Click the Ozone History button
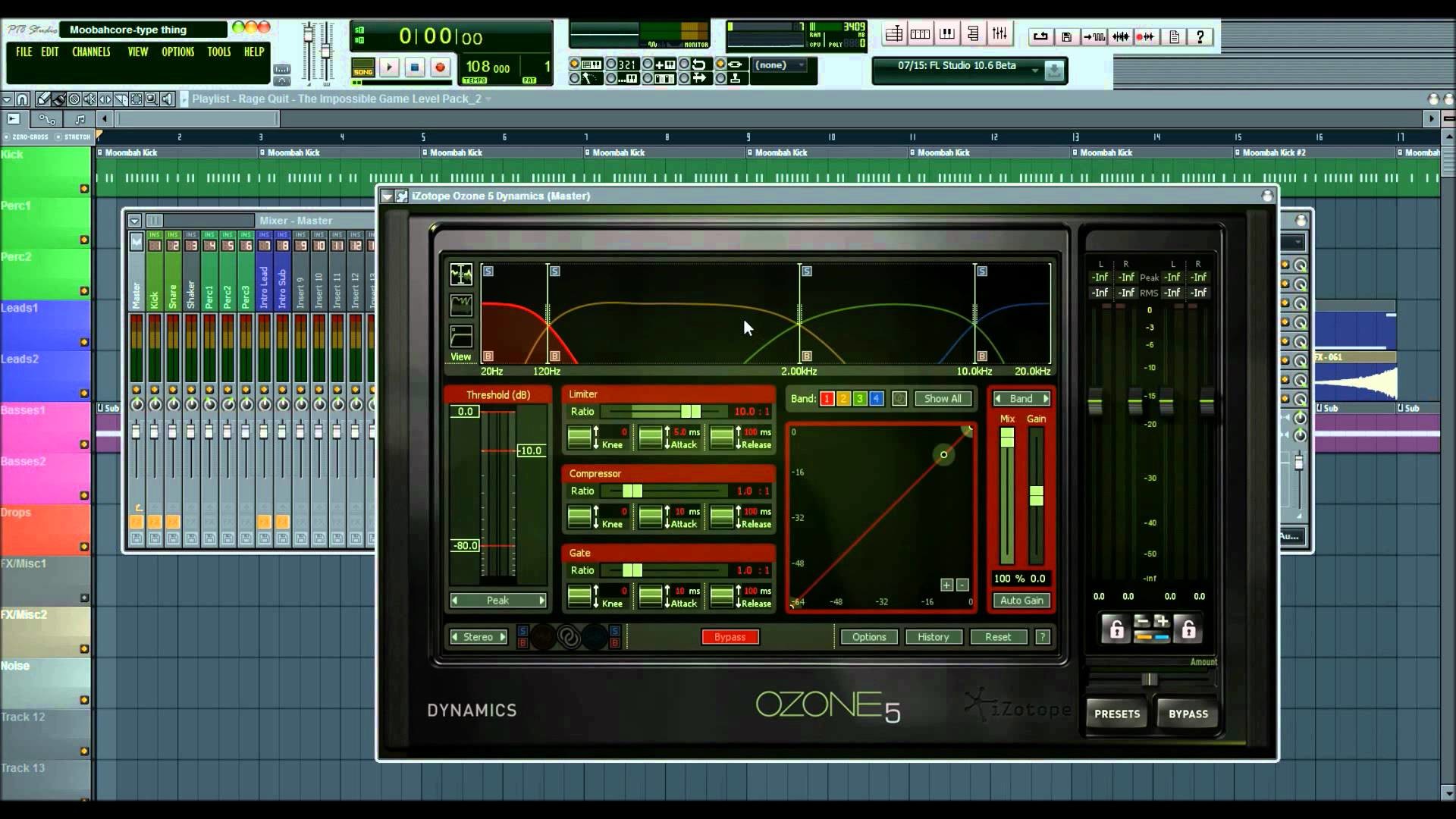1456x819 pixels. click(934, 637)
